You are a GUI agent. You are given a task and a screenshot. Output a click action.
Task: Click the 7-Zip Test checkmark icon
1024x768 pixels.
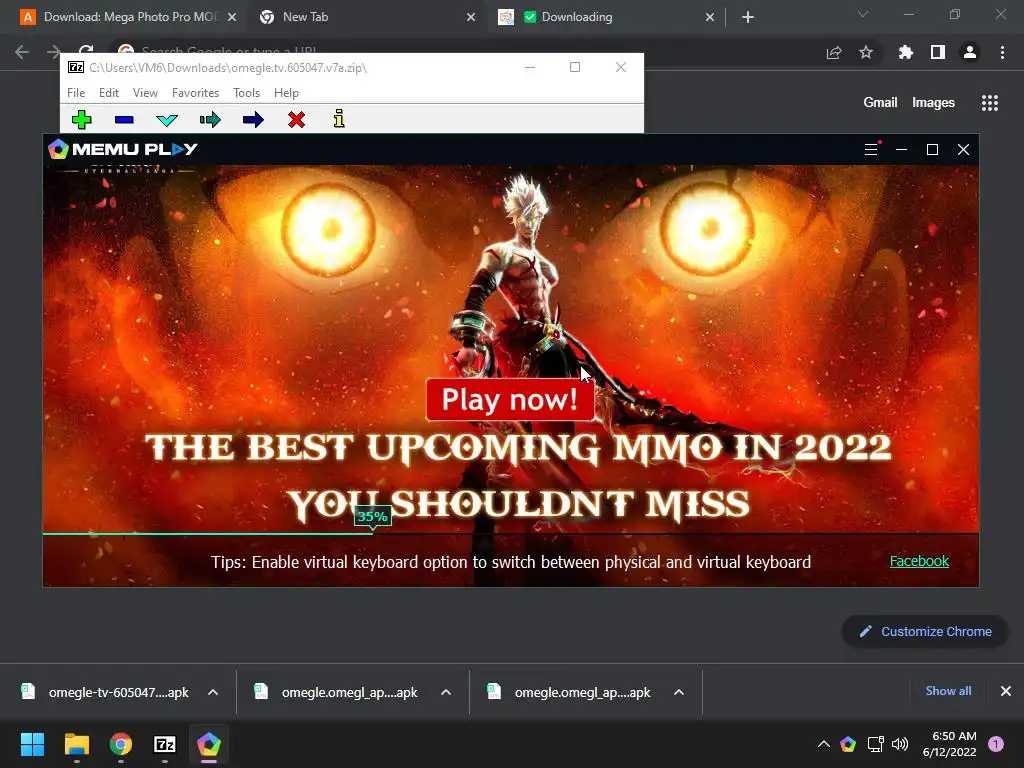(x=167, y=120)
